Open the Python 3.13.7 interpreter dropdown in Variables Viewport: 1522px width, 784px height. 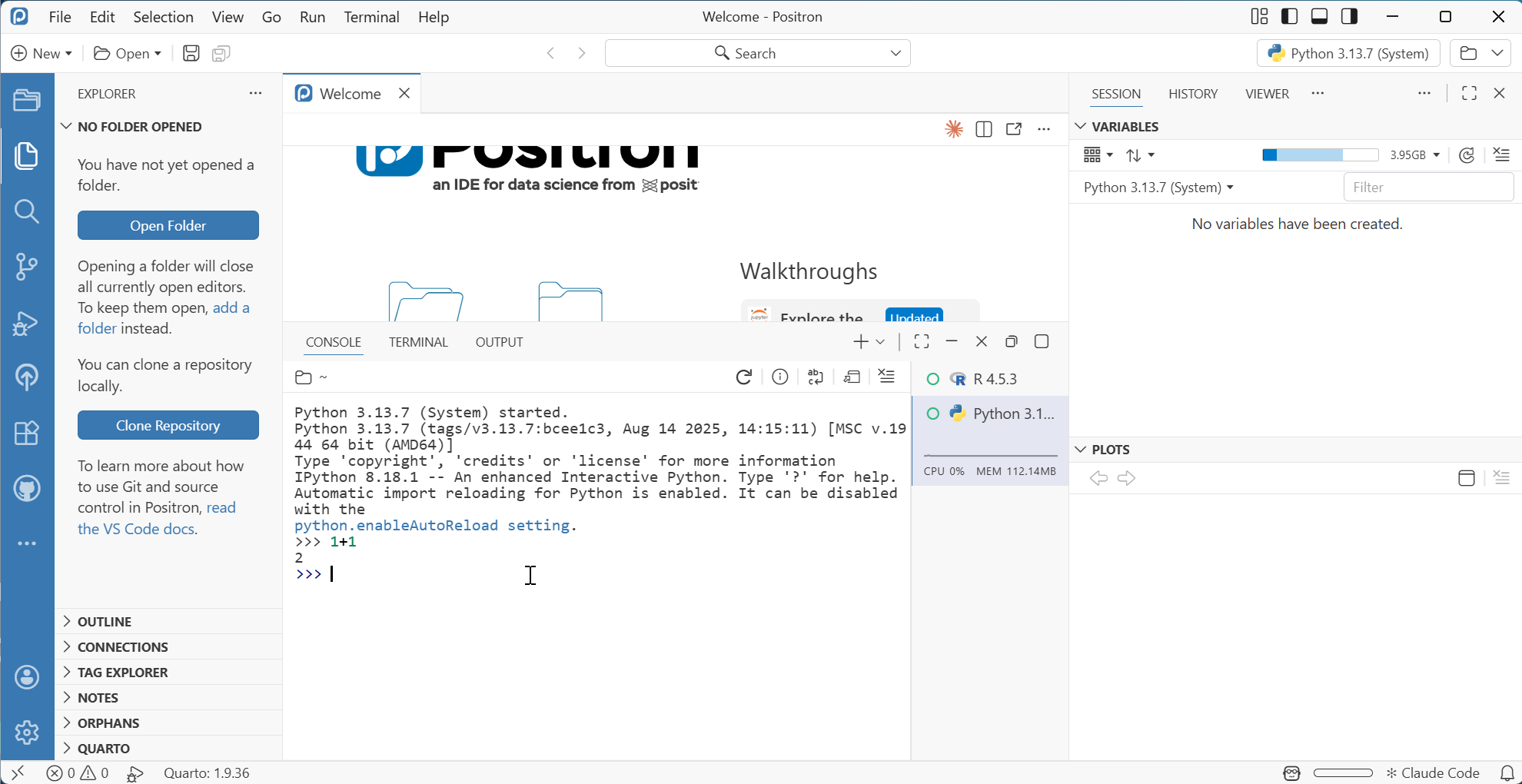click(x=1158, y=188)
